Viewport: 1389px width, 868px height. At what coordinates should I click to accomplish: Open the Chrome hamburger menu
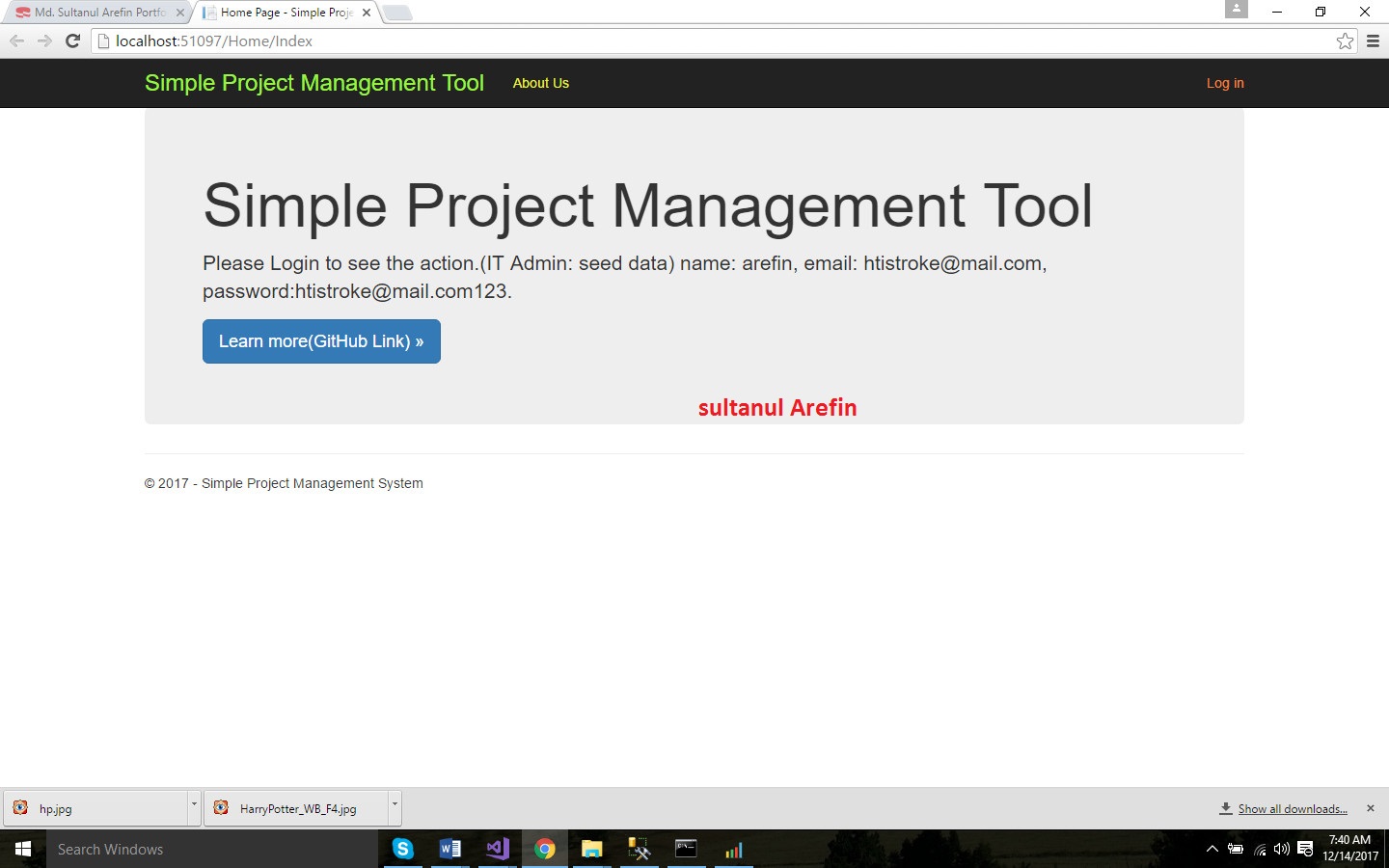tap(1373, 41)
